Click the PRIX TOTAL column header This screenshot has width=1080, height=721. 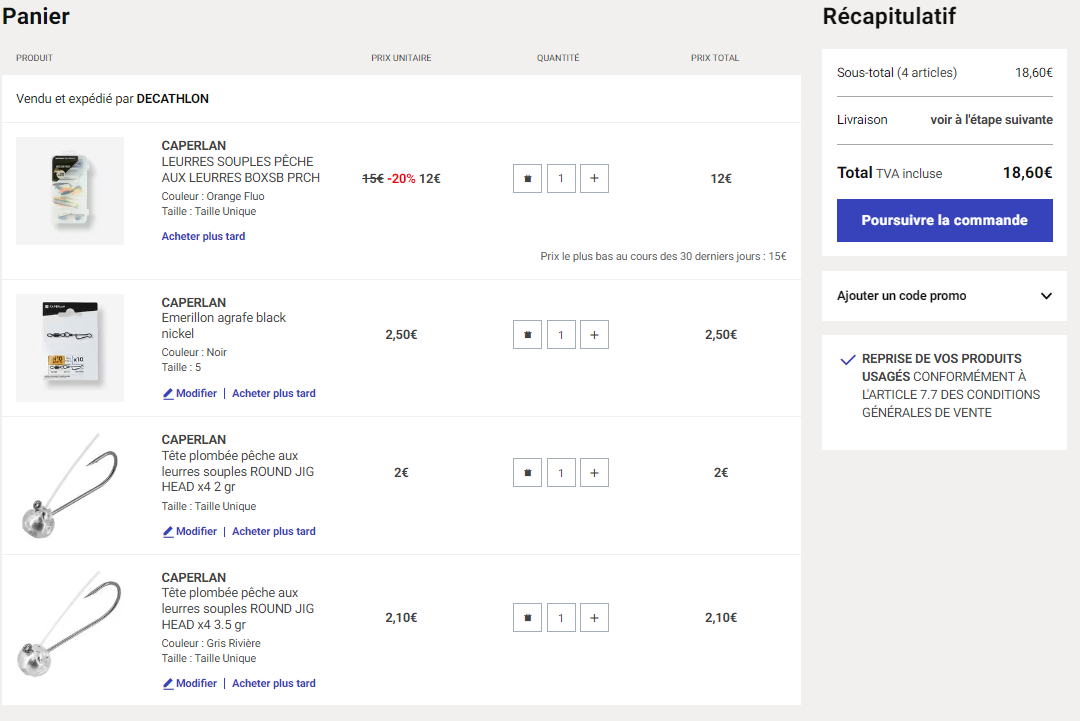tap(714, 58)
